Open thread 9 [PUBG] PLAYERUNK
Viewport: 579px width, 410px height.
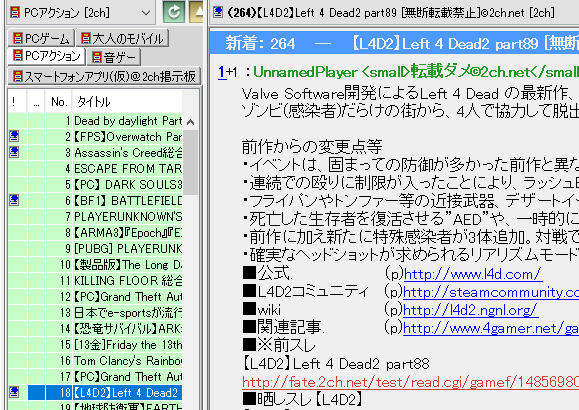pyautogui.click(x=128, y=249)
